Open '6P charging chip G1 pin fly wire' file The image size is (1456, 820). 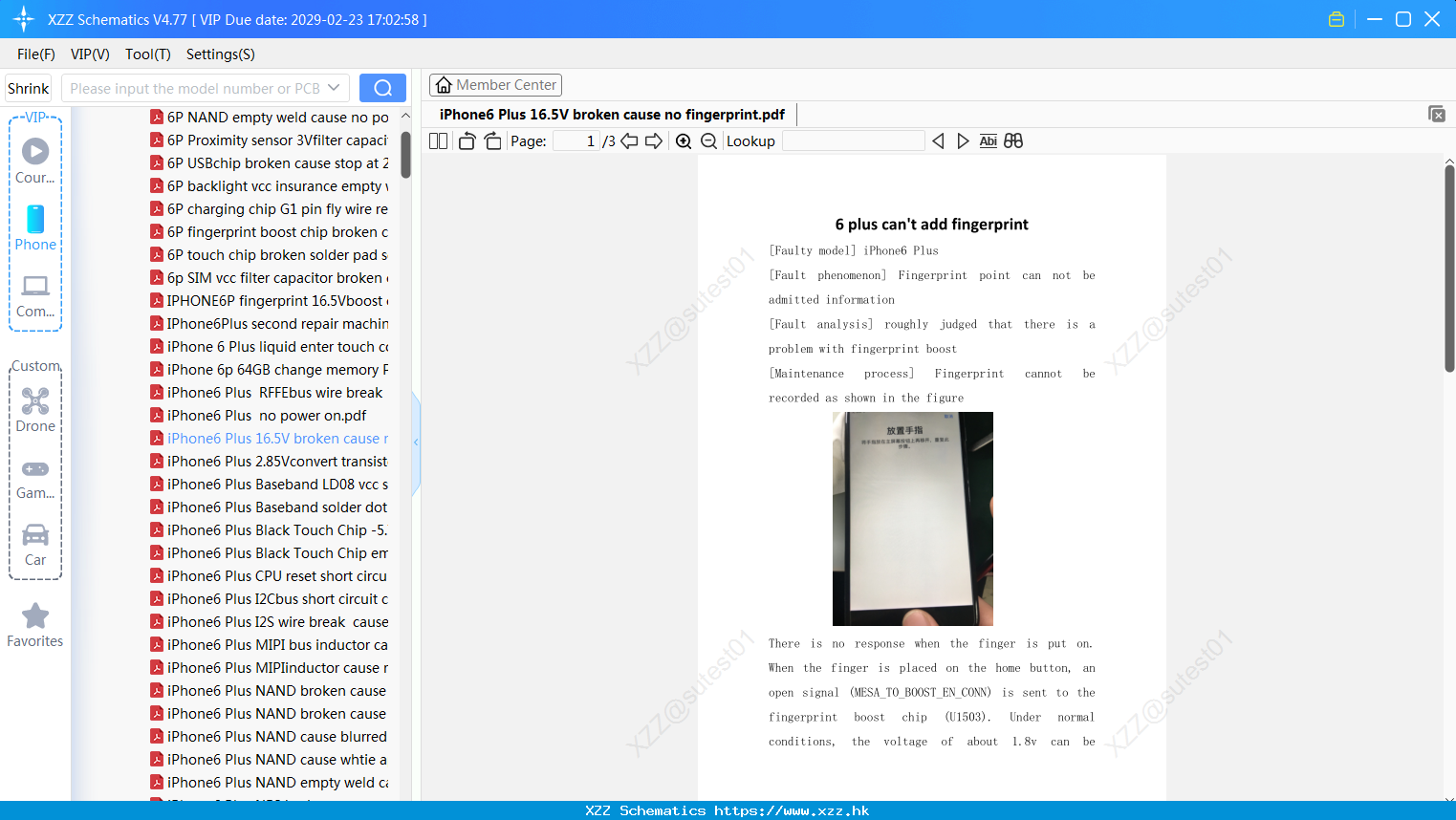tap(270, 209)
